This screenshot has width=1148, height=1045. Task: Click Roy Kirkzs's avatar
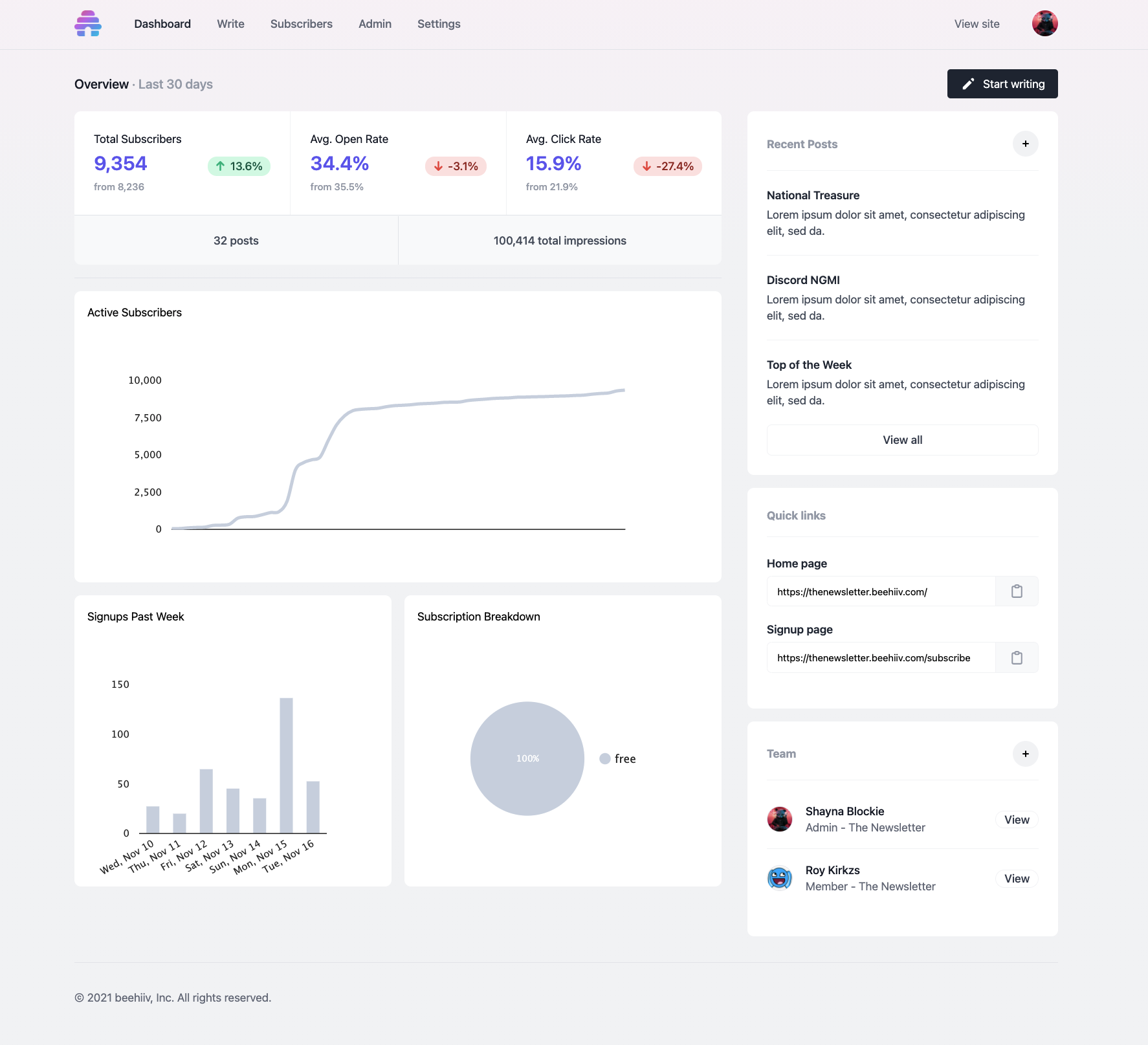(x=780, y=878)
